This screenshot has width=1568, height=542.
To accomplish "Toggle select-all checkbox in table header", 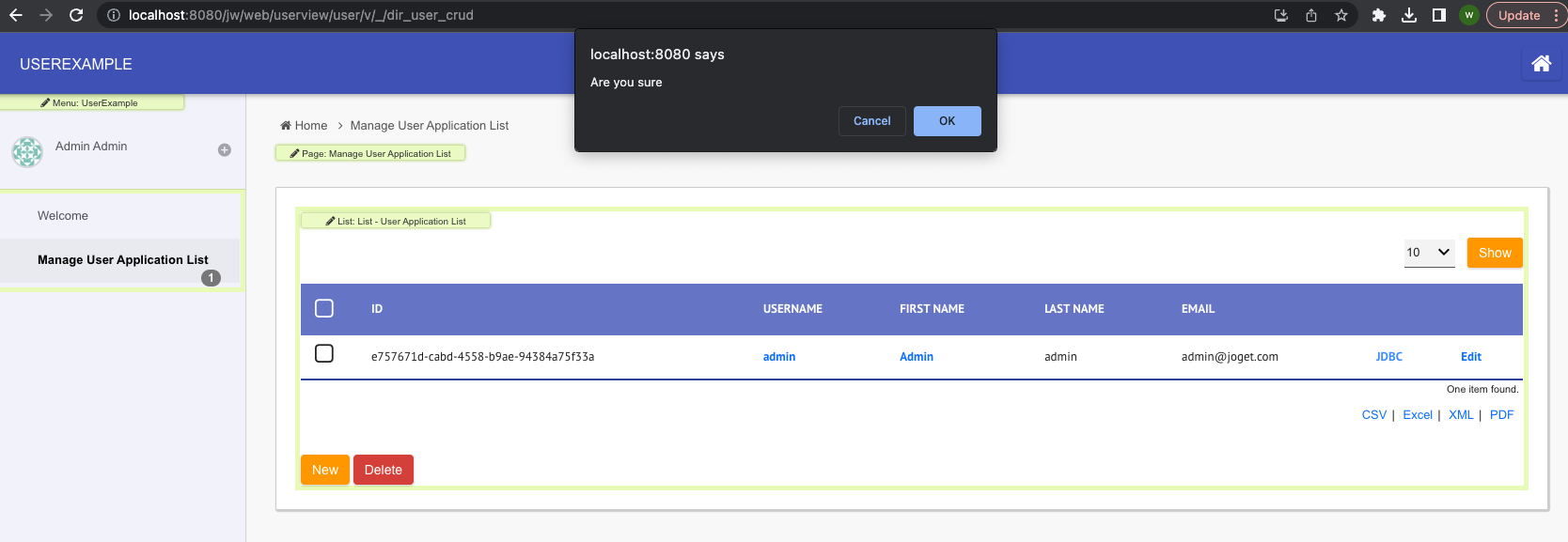I will (x=324, y=308).
